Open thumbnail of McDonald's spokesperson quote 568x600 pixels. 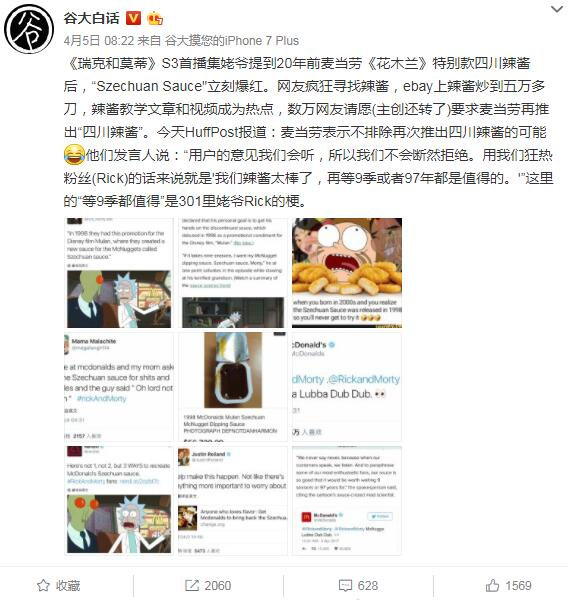pos(347,501)
